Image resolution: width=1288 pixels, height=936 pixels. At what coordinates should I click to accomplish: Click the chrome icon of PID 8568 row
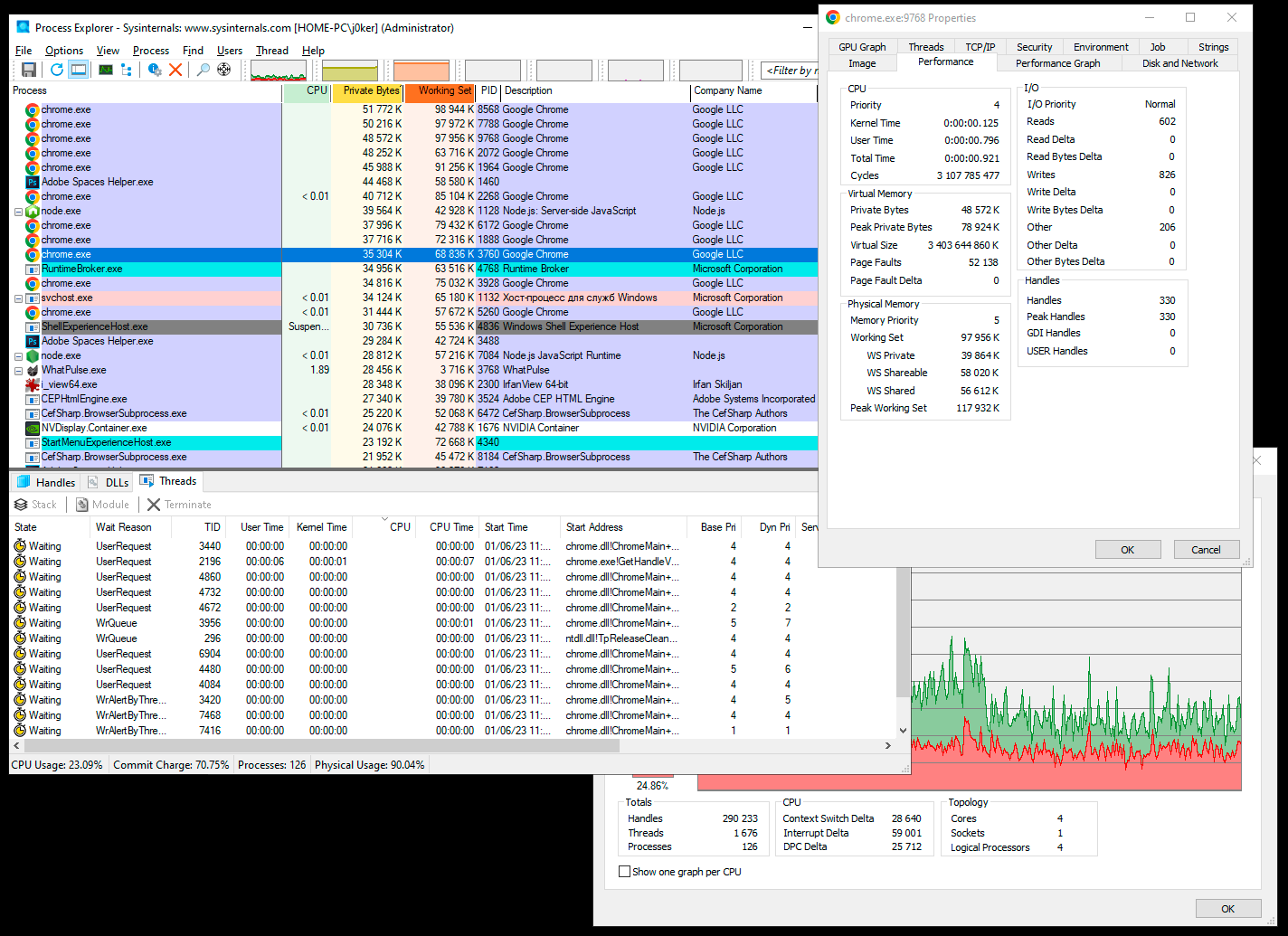pyautogui.click(x=33, y=109)
